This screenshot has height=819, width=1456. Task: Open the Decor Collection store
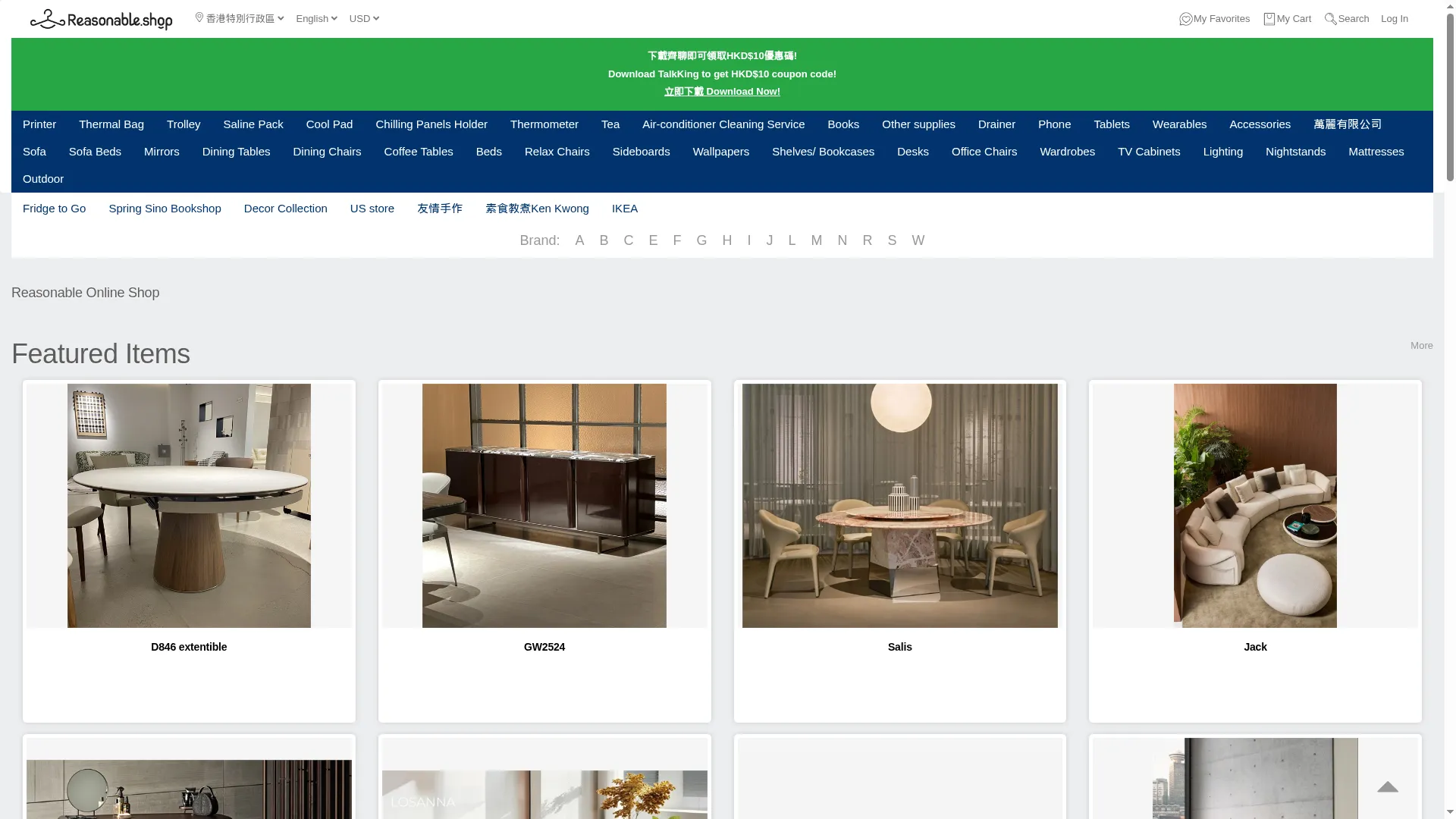coord(286,209)
